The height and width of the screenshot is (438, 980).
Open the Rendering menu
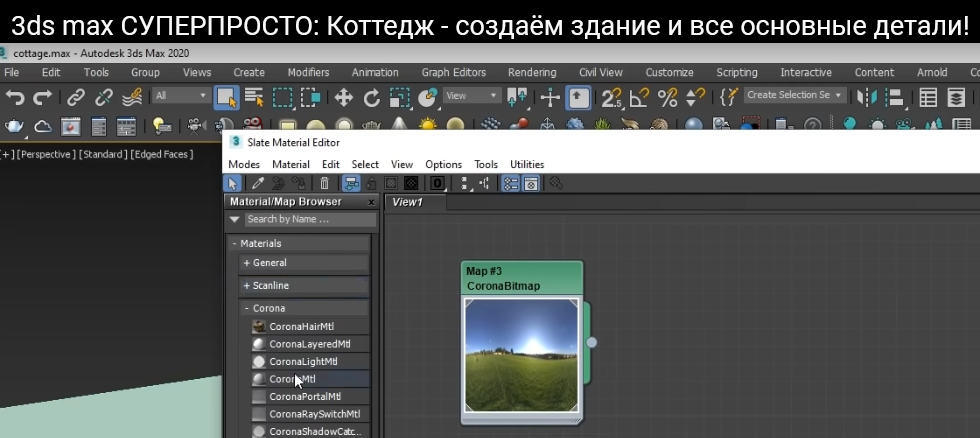coord(532,72)
